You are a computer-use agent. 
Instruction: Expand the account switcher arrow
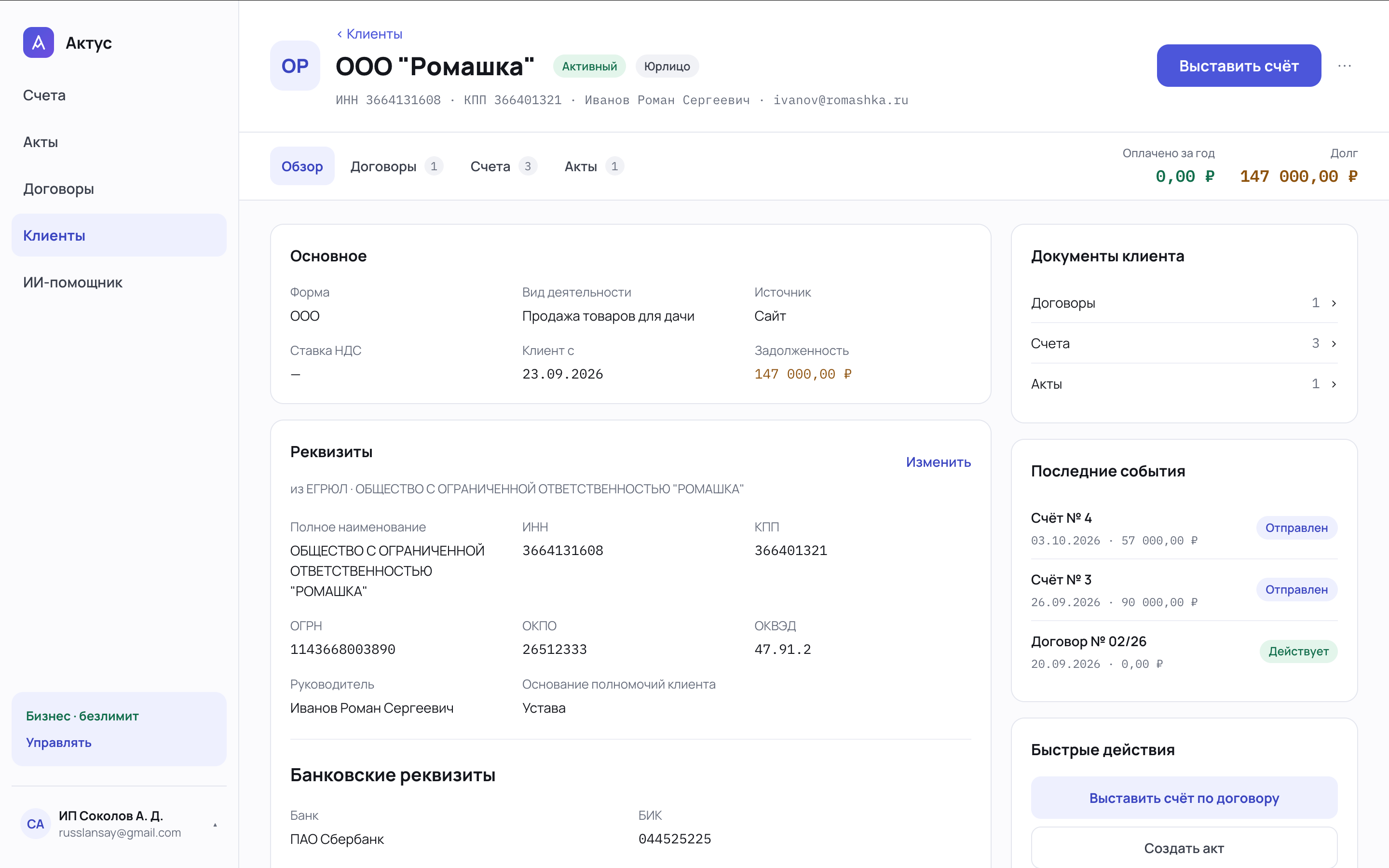tap(215, 825)
